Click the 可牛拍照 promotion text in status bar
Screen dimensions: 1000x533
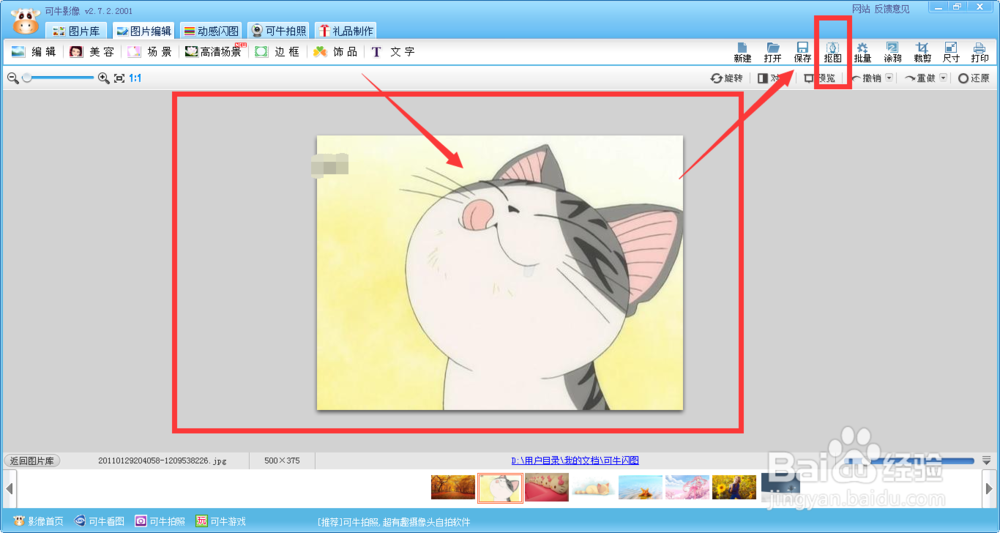pyautogui.click(x=393, y=522)
